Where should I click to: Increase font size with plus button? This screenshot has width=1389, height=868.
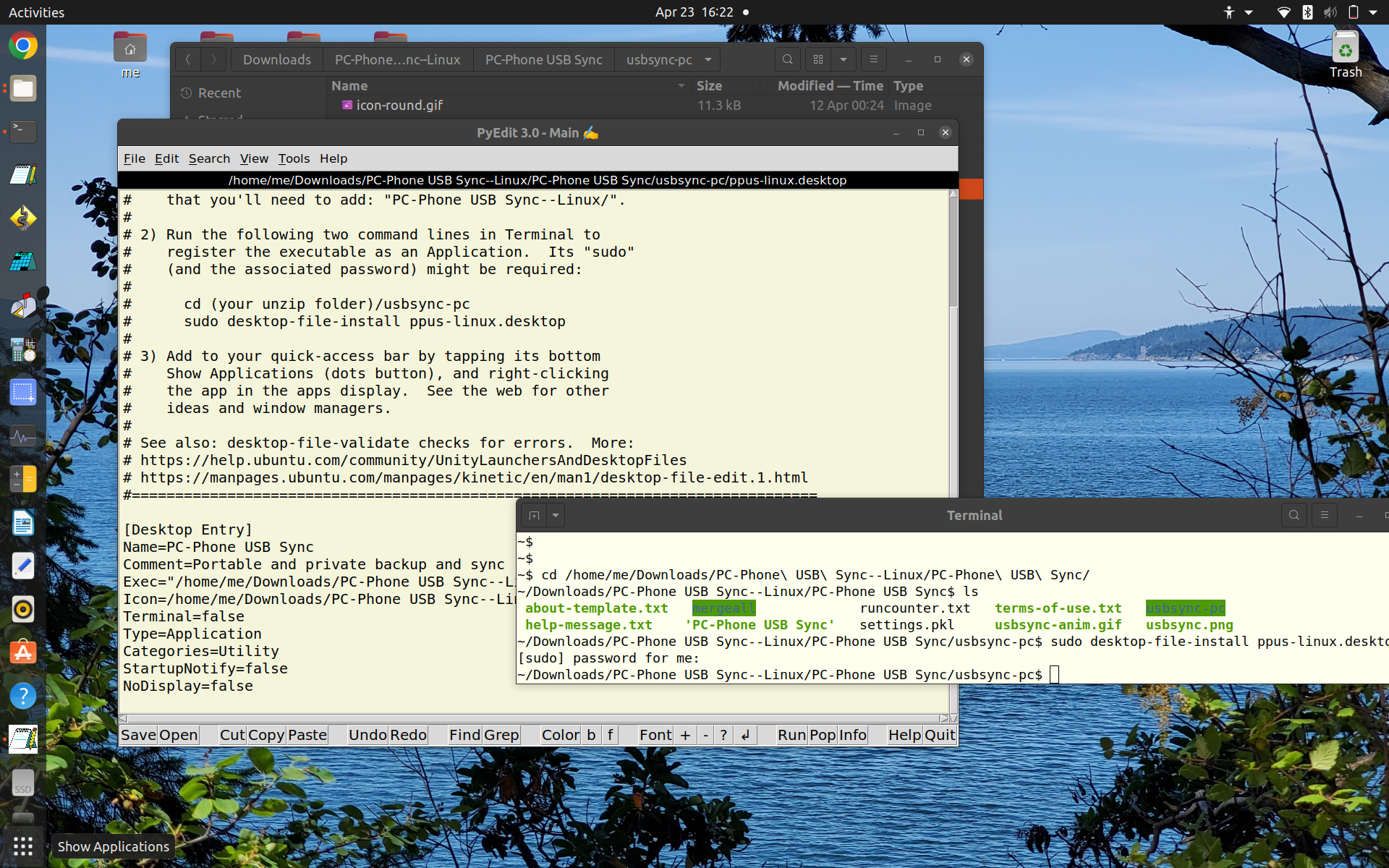[685, 735]
